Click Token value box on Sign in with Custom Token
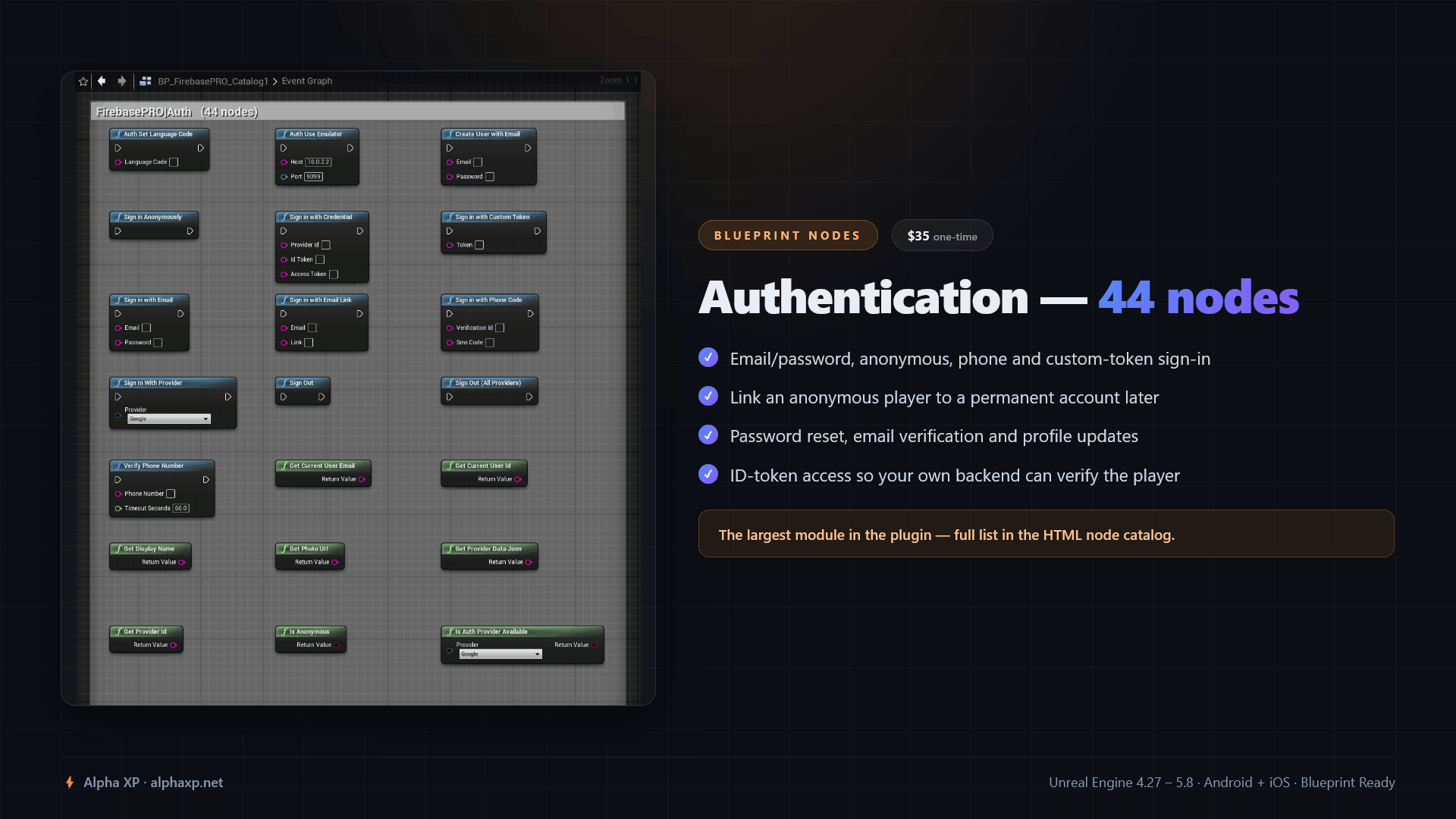 [479, 245]
